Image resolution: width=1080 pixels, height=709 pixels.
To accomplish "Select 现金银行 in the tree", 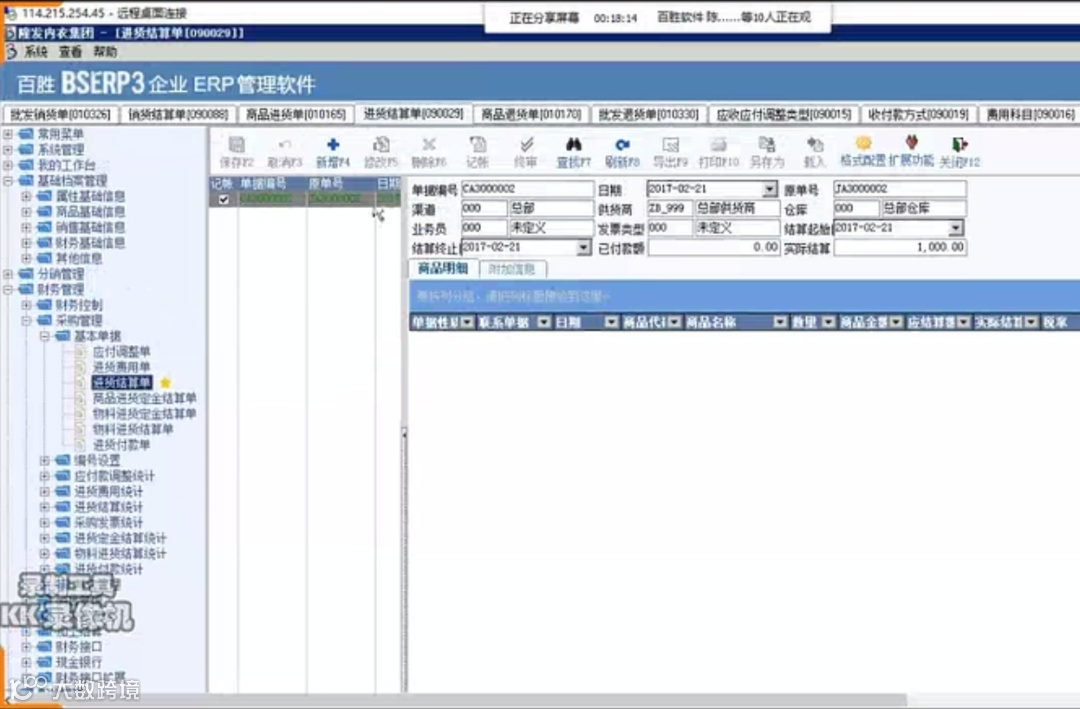I will coord(79,662).
